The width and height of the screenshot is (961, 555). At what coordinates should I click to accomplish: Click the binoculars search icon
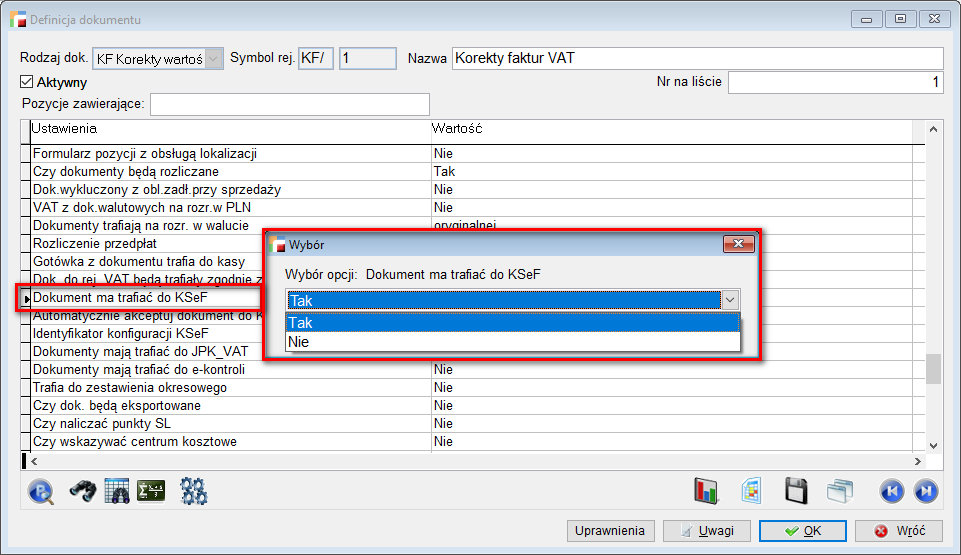point(81,491)
